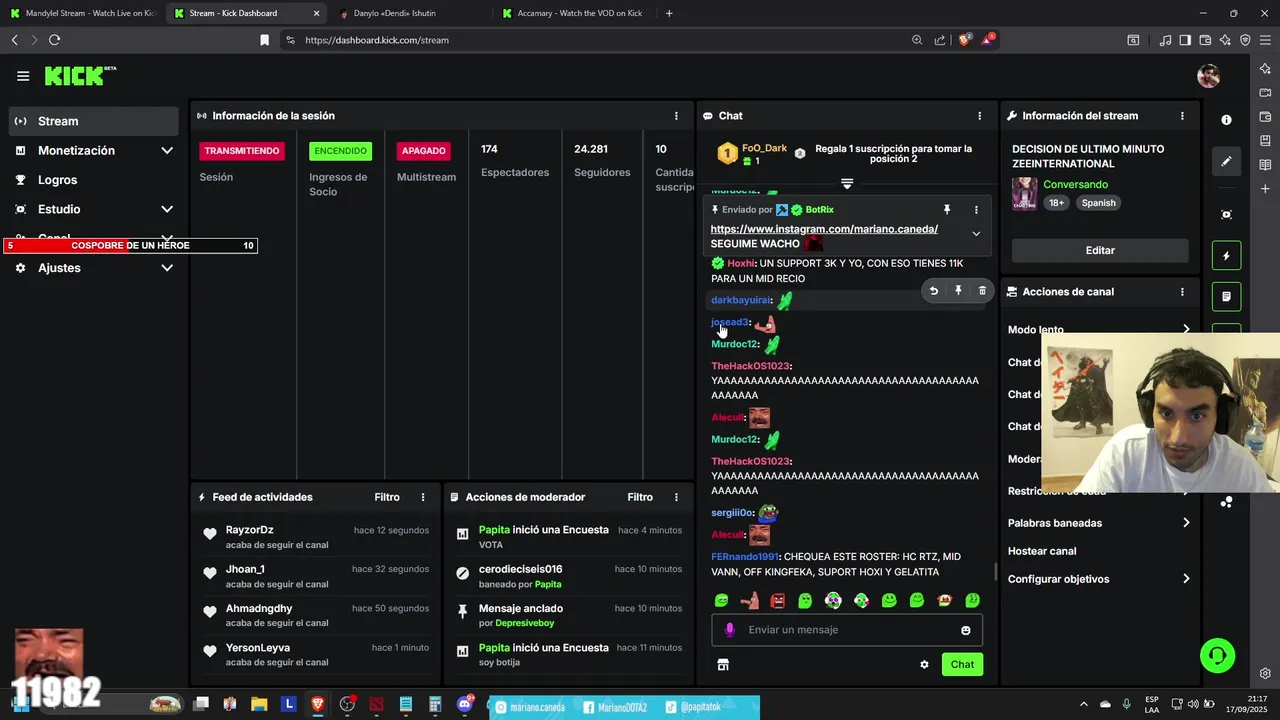Click FoO_Dark top gifter name
Image resolution: width=1280 pixels, height=720 pixels.
[x=764, y=148]
